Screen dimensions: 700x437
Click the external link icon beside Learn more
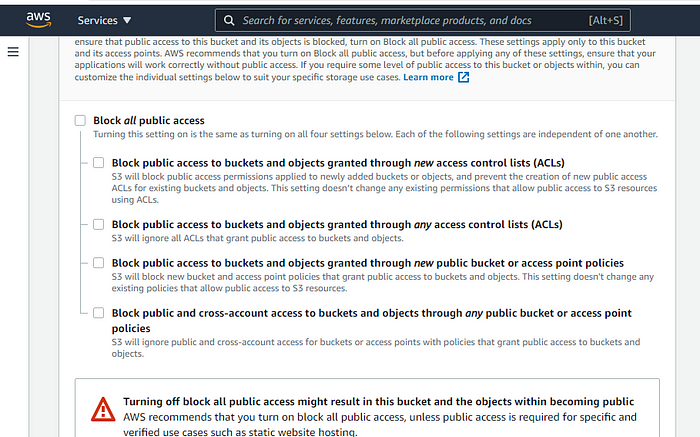pyautogui.click(x=463, y=77)
